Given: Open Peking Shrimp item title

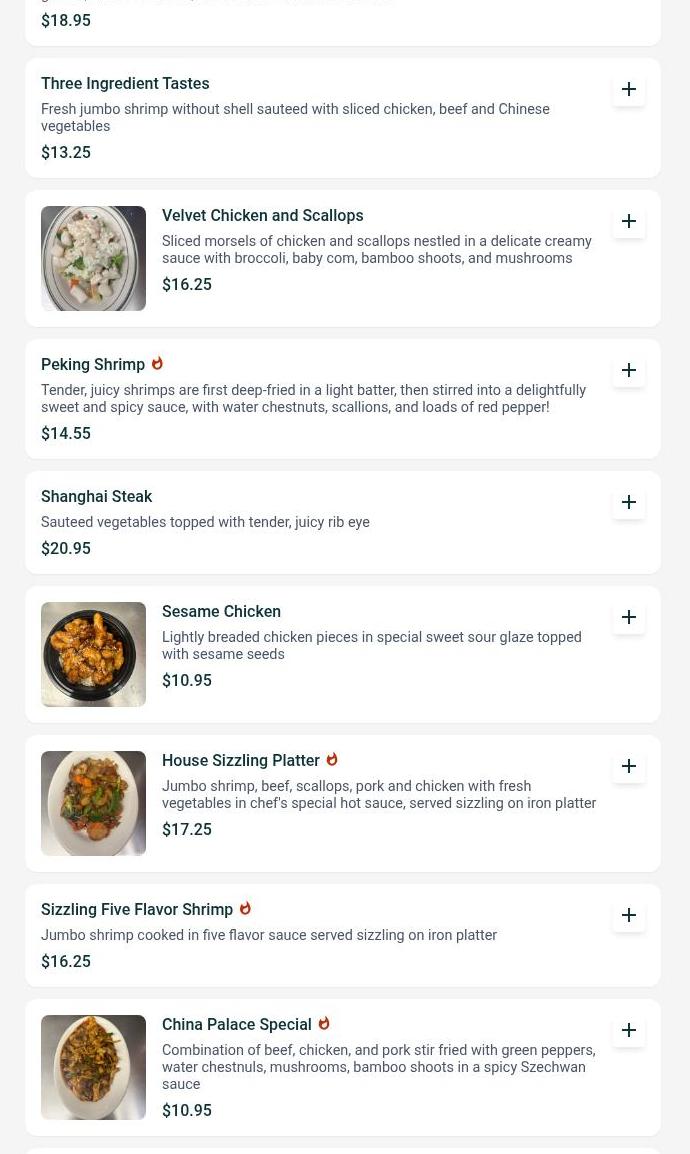Looking at the screenshot, I should click(93, 364).
